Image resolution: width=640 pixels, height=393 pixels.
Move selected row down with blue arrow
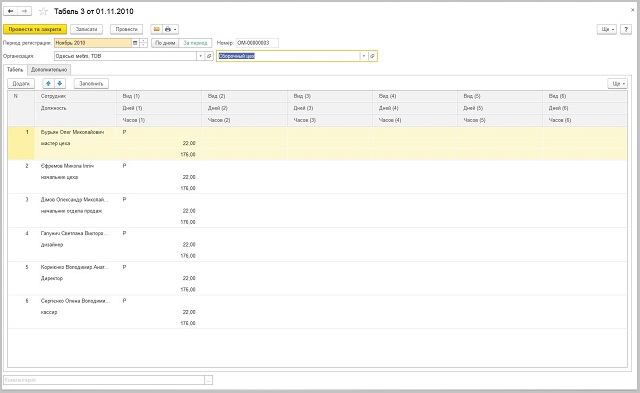pos(60,84)
